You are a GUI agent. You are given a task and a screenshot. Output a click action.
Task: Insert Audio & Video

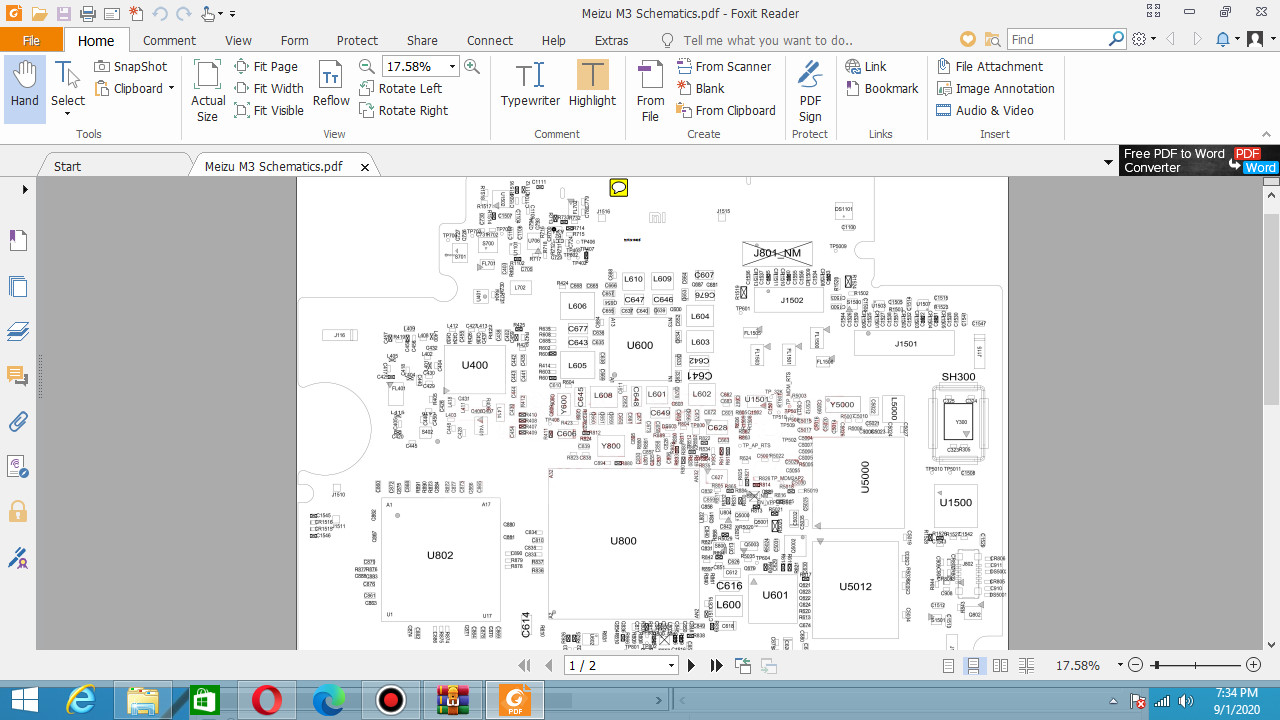985,110
